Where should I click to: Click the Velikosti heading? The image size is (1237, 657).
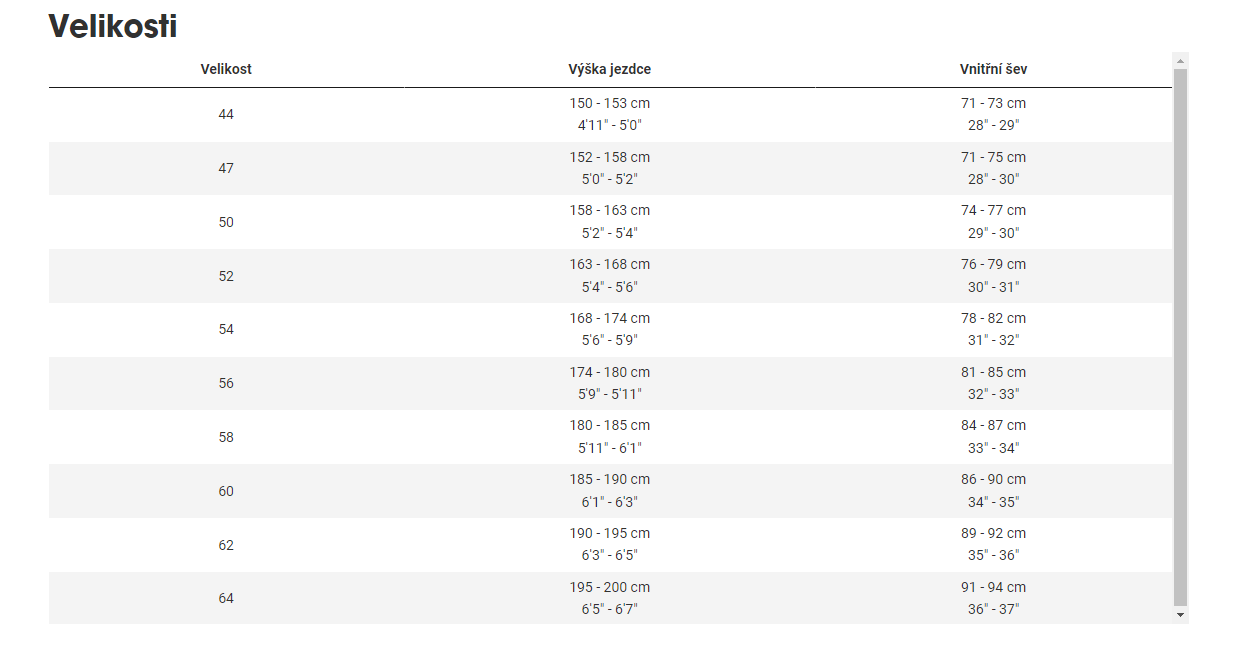(113, 27)
